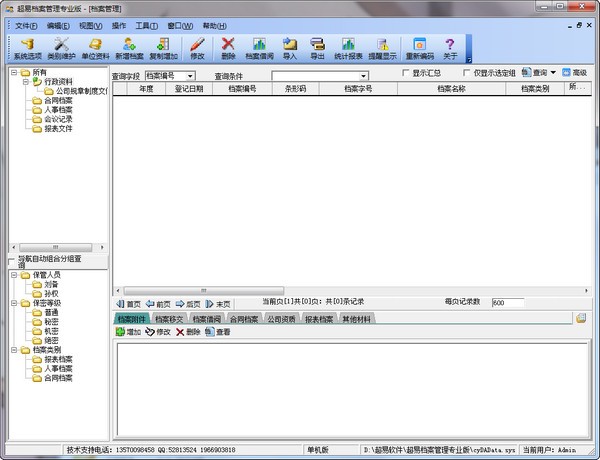This screenshot has width=600, height=460.
Task: Toggle the 仅显示选定组 checkbox
Action: [x=468, y=73]
